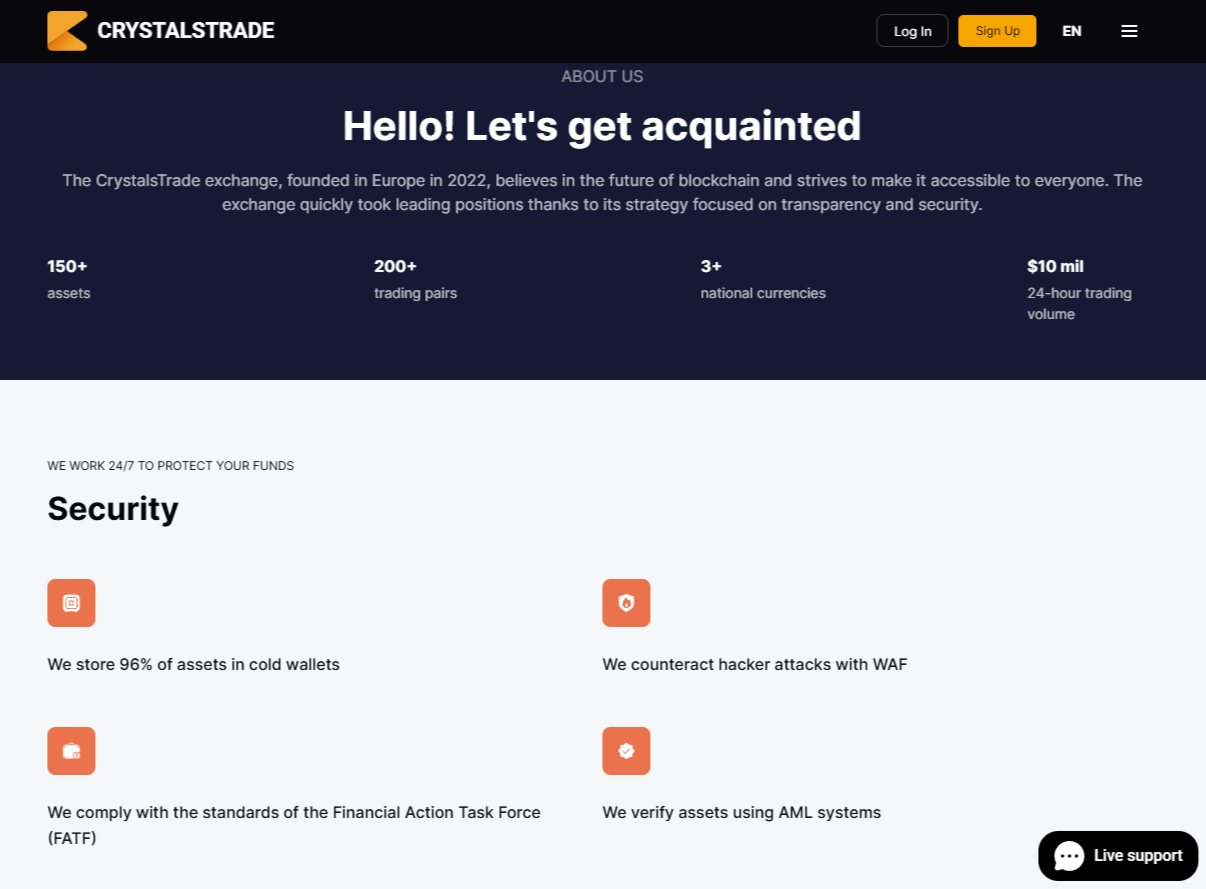1206x889 pixels.
Task: Click the CRYSTALSTRADE brand name
Action: (x=186, y=31)
